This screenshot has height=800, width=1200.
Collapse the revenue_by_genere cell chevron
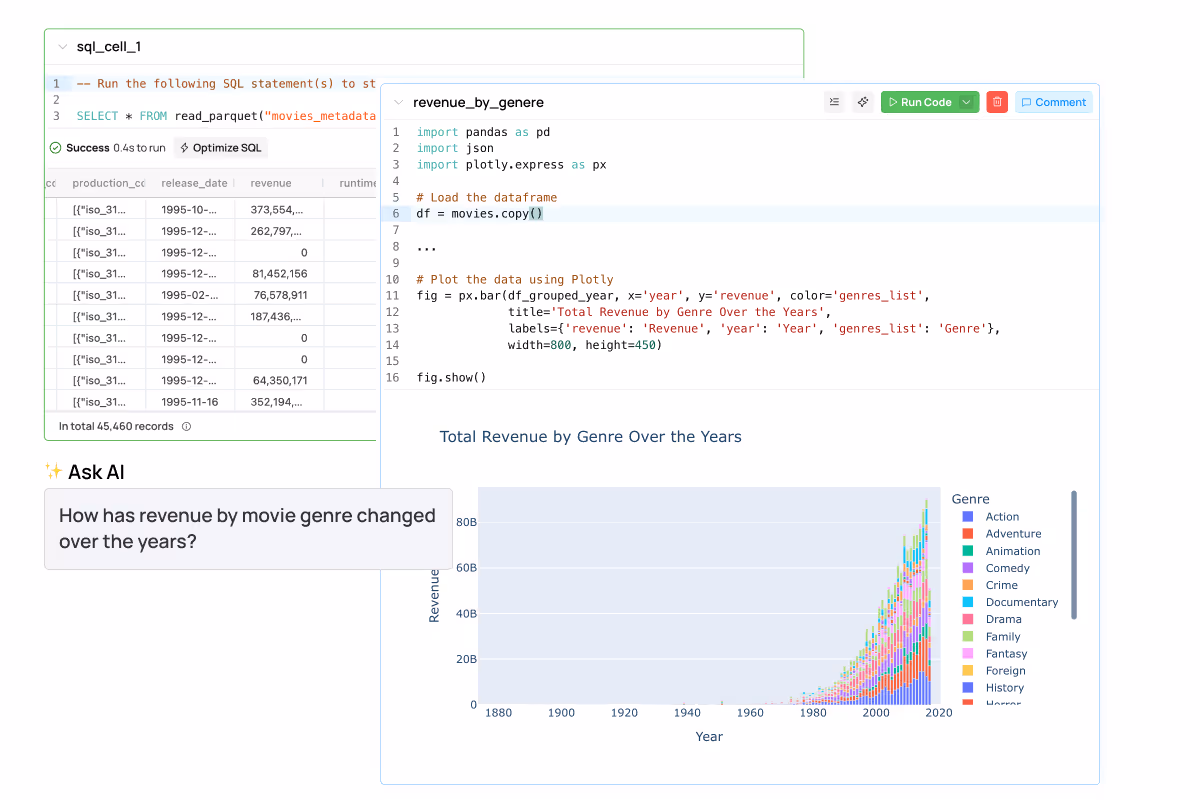[398, 102]
